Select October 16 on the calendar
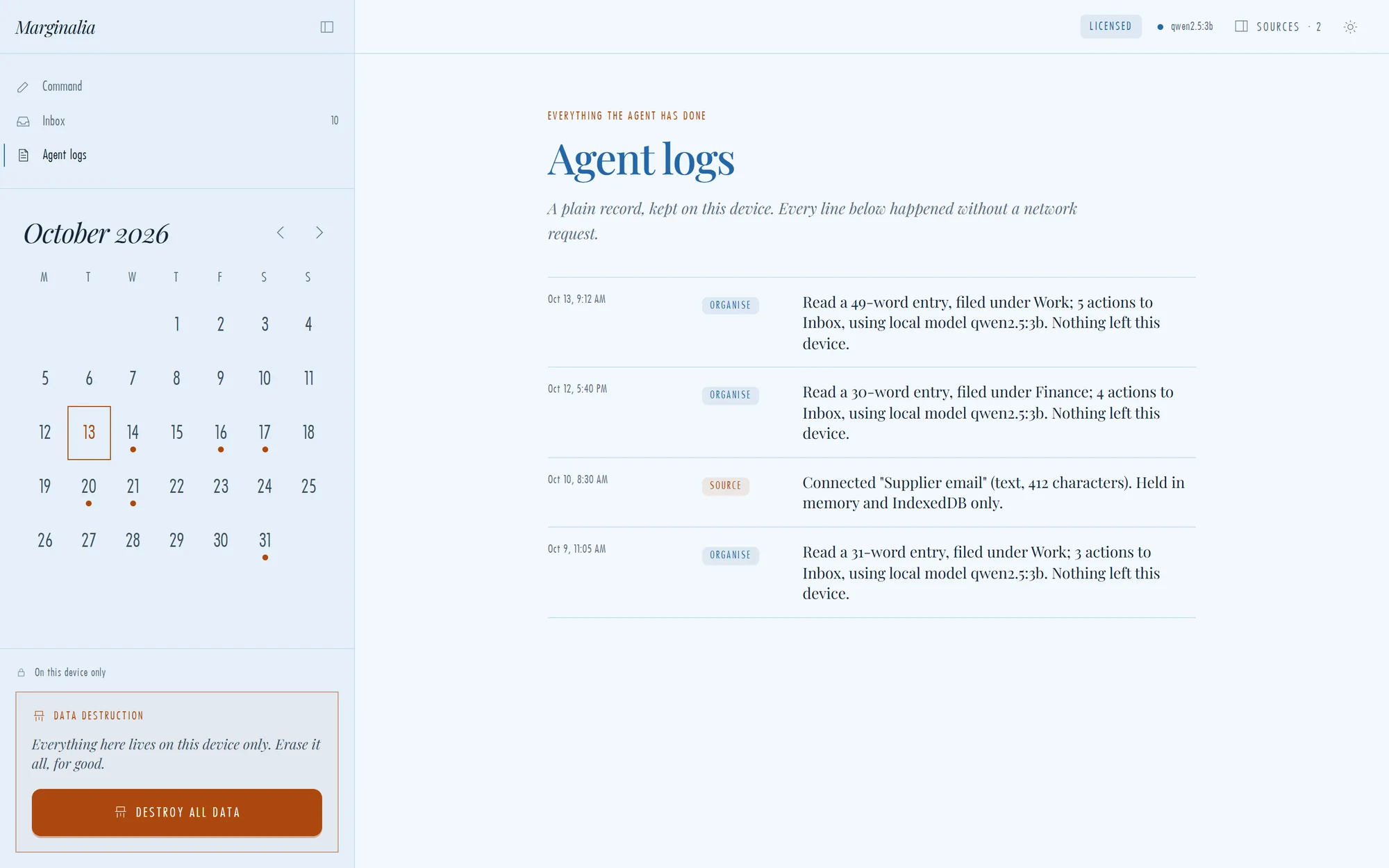 coord(221,433)
